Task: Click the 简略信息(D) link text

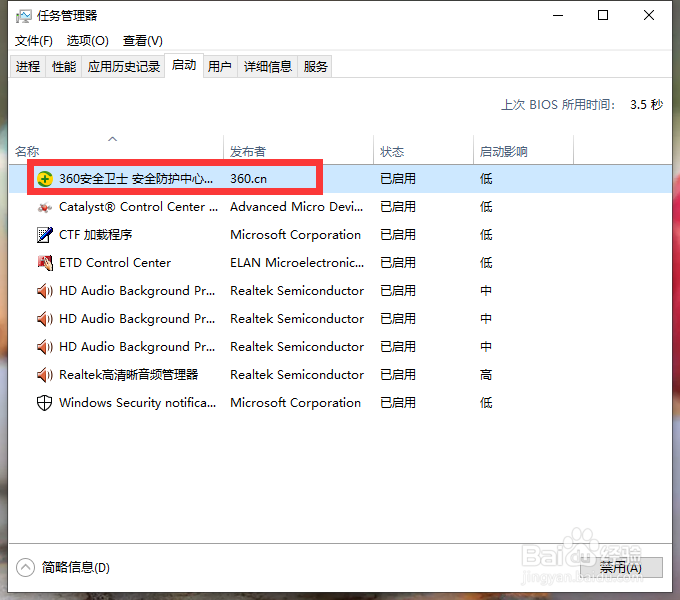Action: point(76,567)
